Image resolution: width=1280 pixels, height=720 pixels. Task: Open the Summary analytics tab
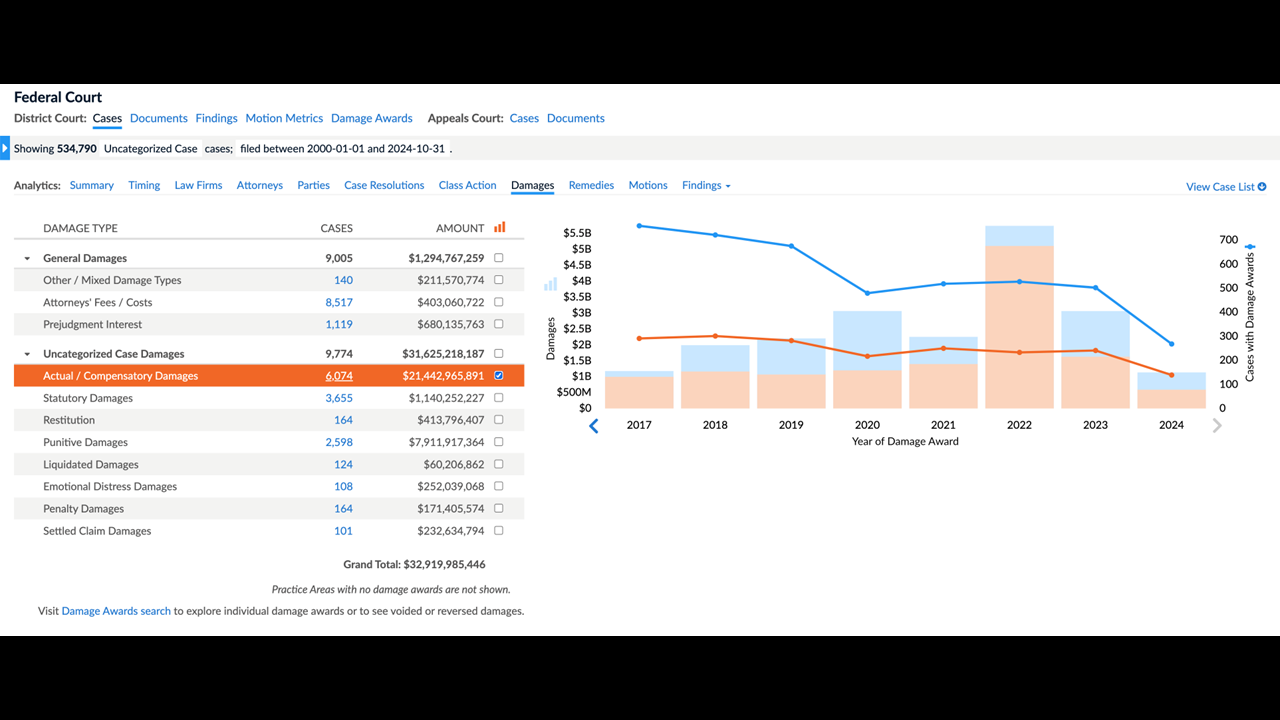click(x=92, y=185)
